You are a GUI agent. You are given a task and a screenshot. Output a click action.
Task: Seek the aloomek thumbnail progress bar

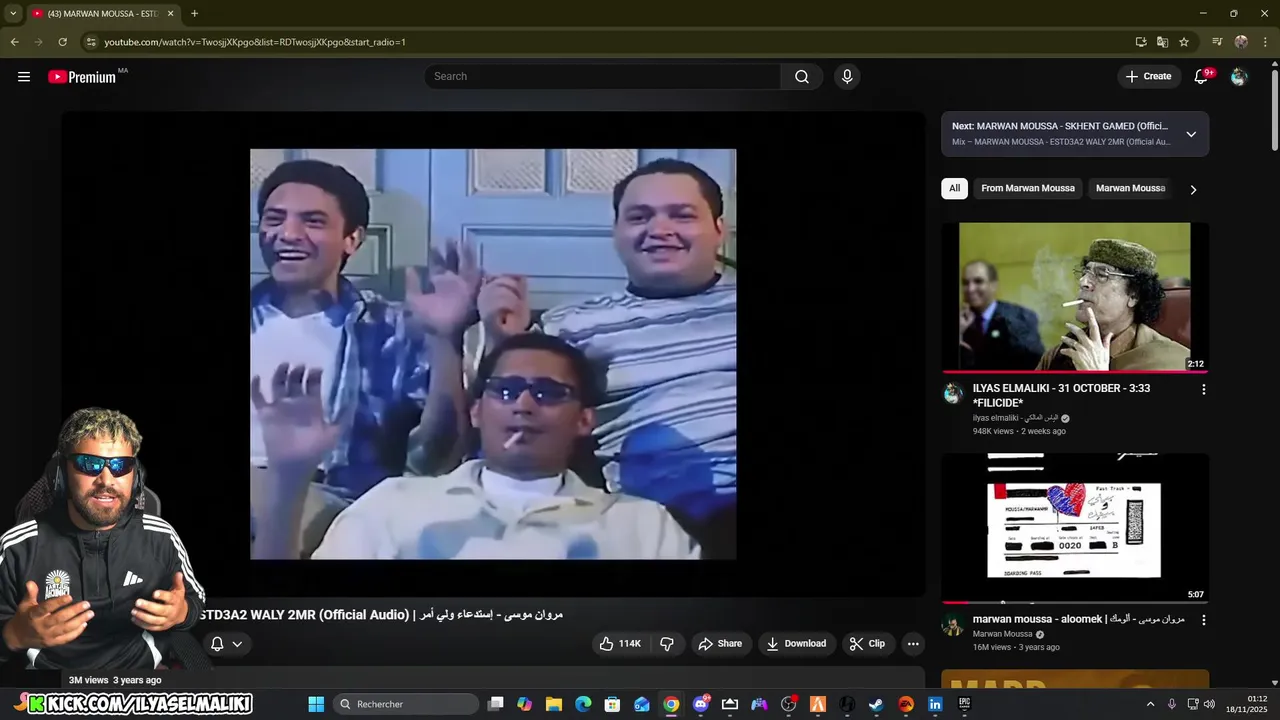click(1075, 602)
